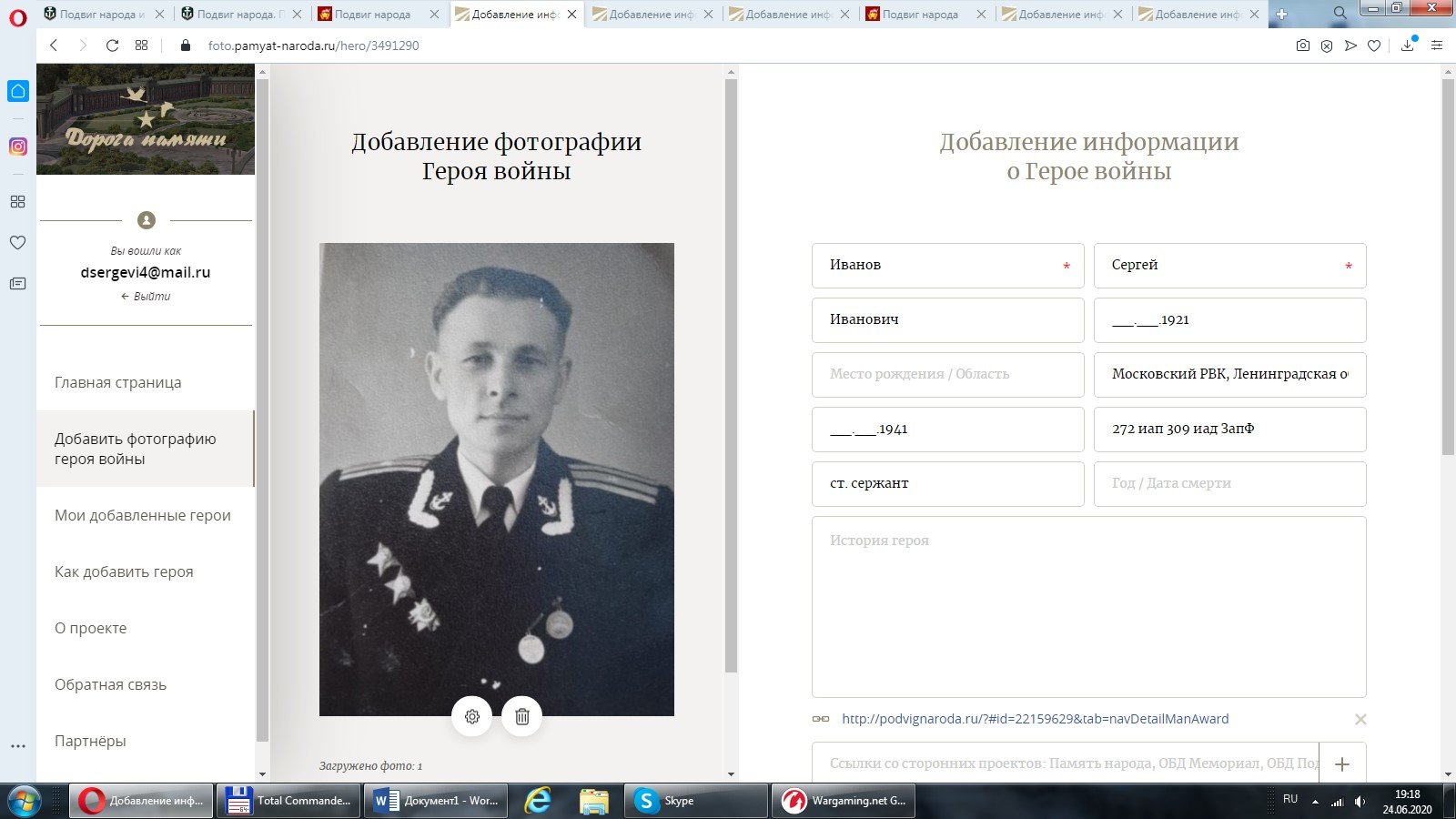Image resolution: width=1456 pixels, height=819 pixels.
Task: Open Opera bookmarks heart in sidebar
Action: [x=18, y=242]
